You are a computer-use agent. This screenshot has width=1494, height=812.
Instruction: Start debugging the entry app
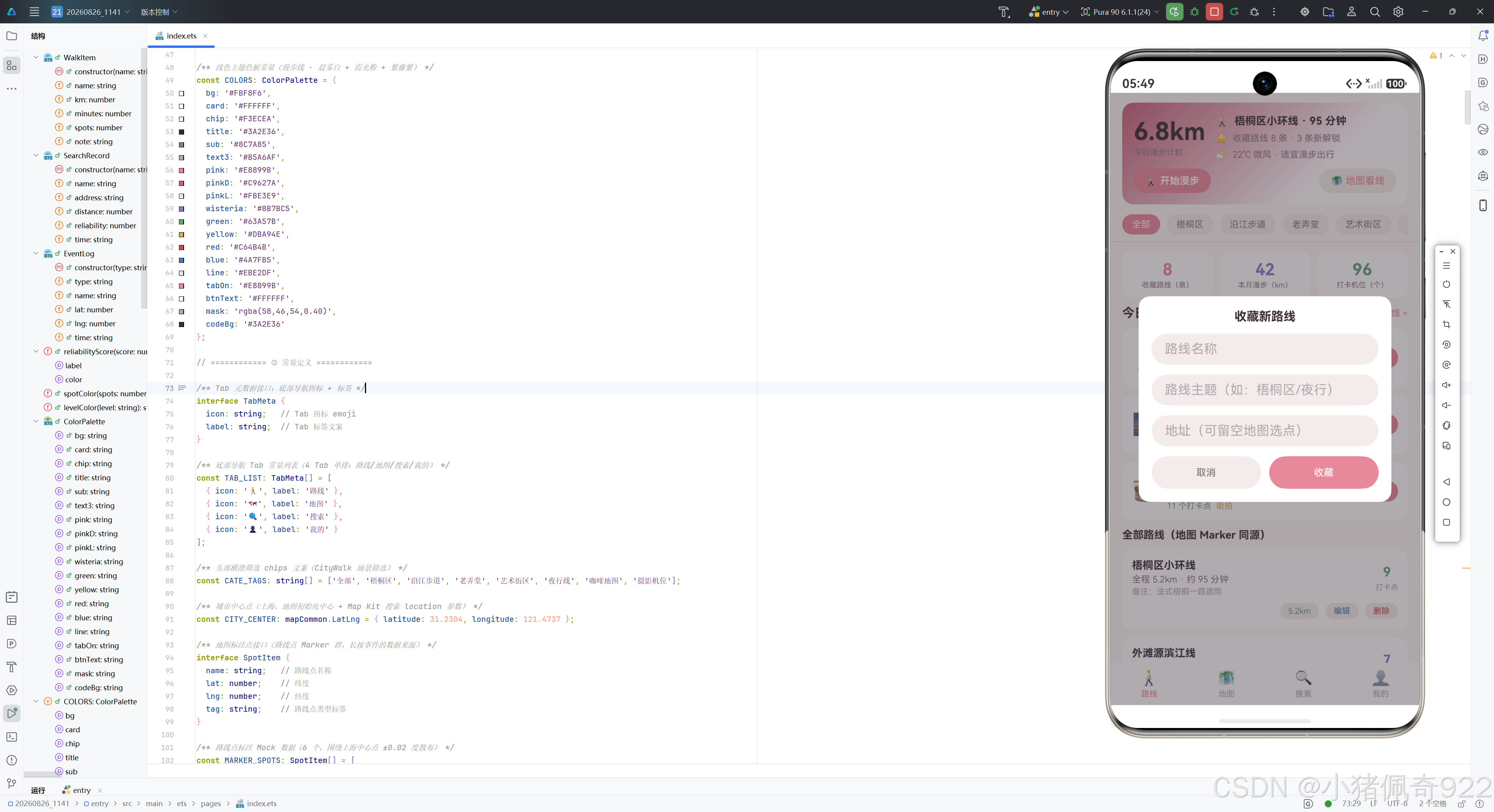coord(1195,12)
